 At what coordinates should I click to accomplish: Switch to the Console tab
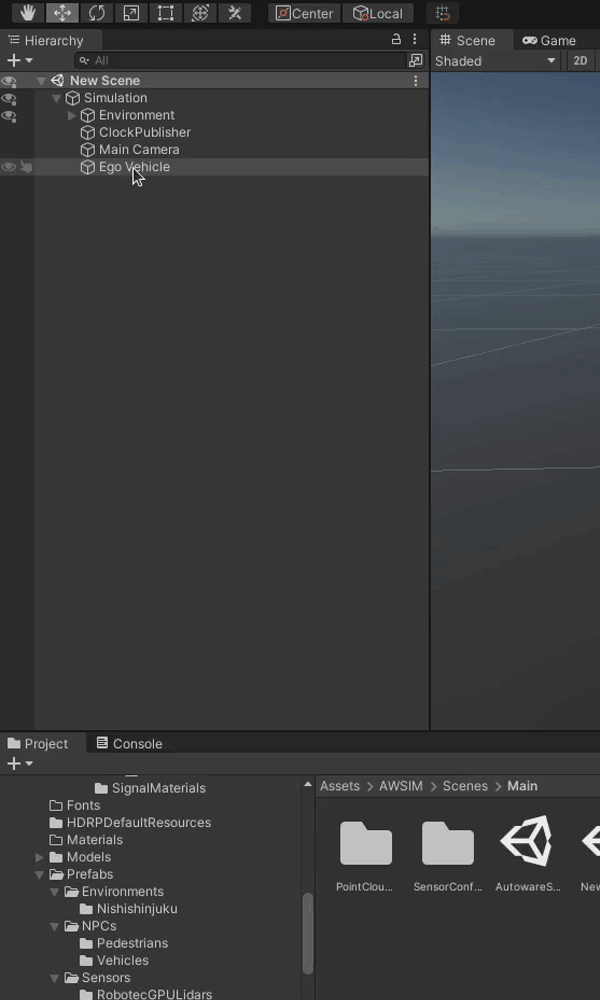(129, 744)
